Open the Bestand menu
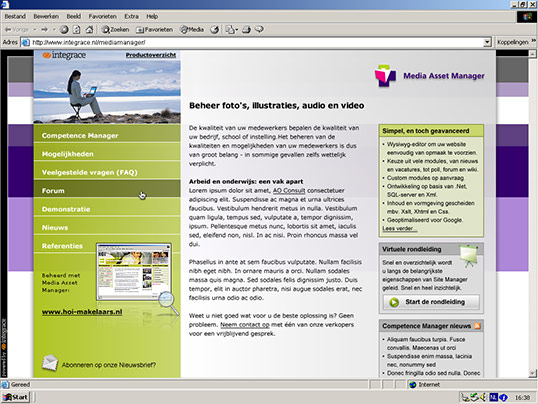Image resolution: width=538 pixels, height=404 pixels. coord(15,16)
